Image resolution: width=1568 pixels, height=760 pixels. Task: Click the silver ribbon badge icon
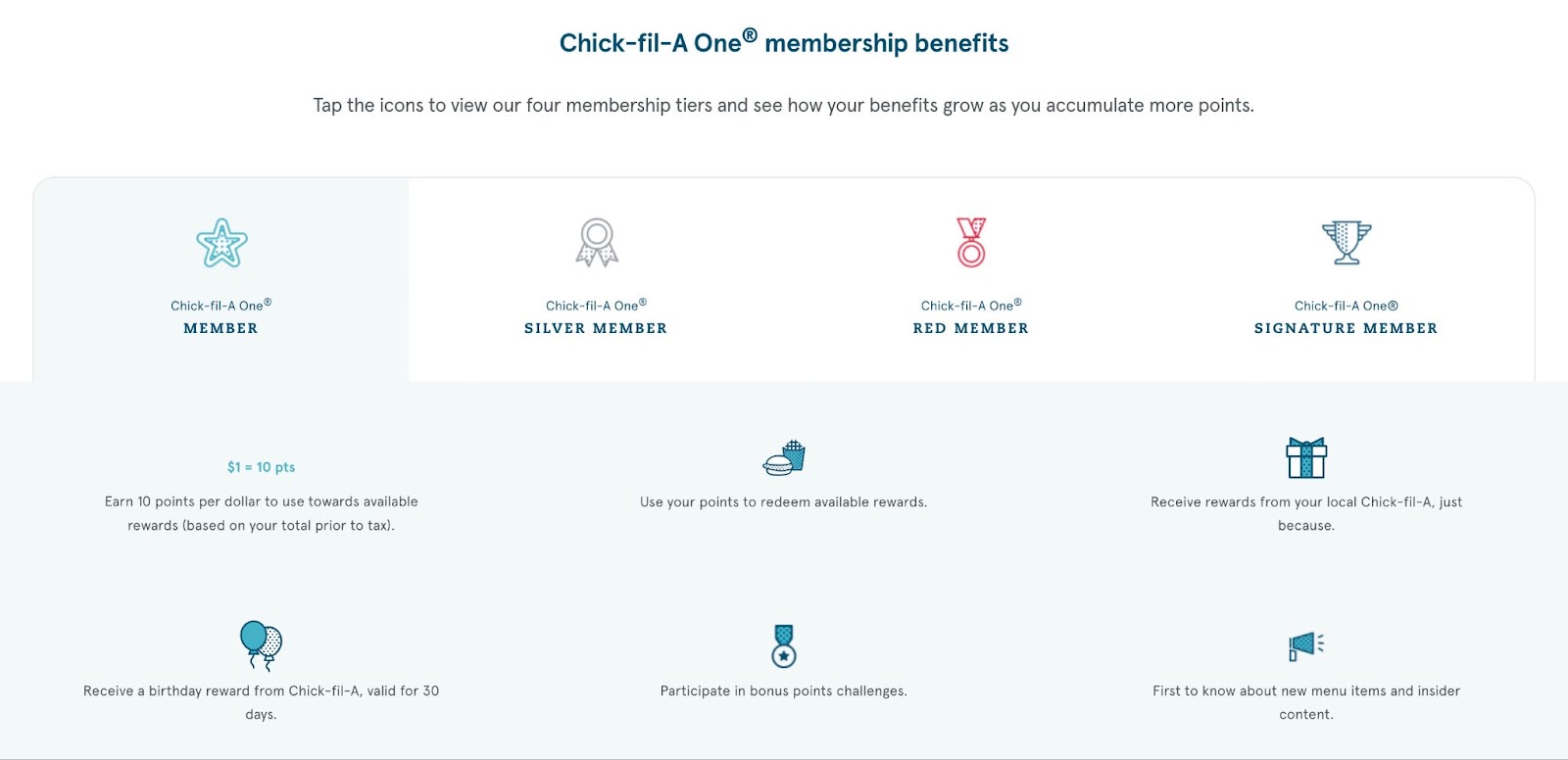[x=596, y=243]
